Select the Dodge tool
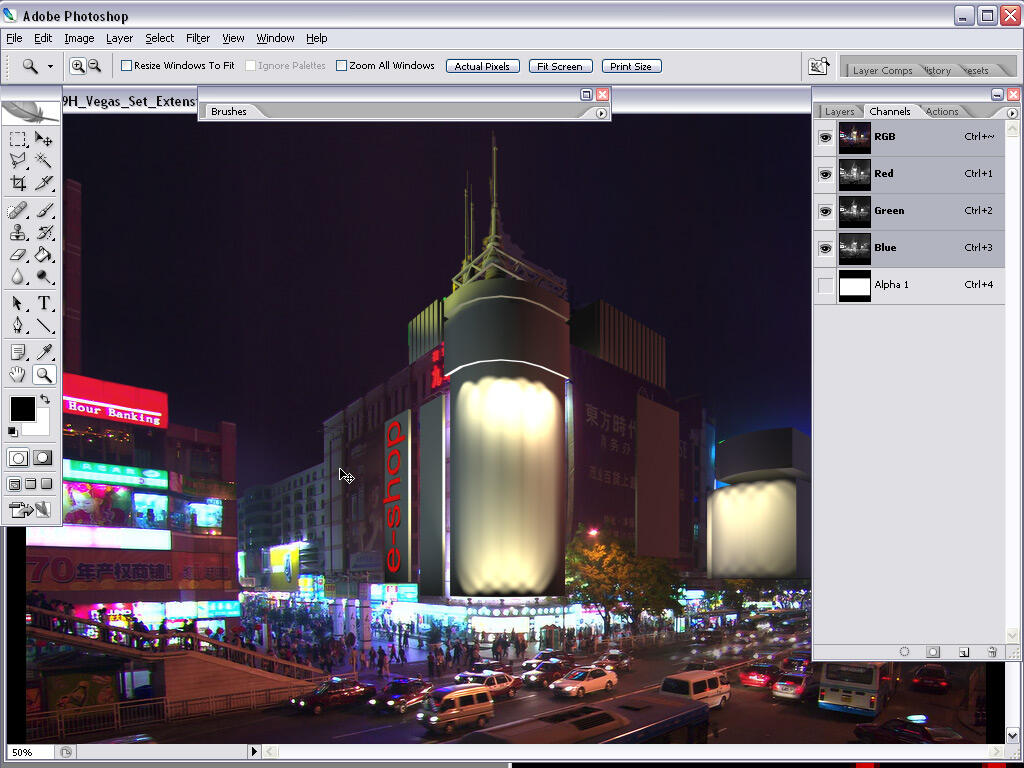Image resolution: width=1024 pixels, height=768 pixels. point(44,277)
